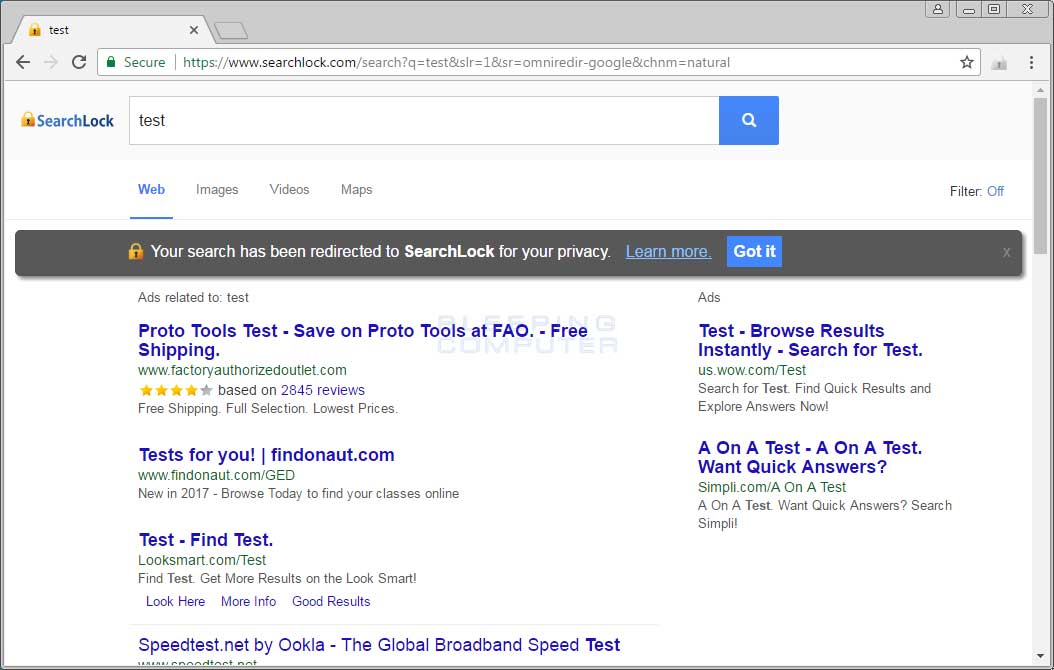Click the 'Learn more.' link in banner
The width and height of the screenshot is (1054, 670).
point(668,252)
